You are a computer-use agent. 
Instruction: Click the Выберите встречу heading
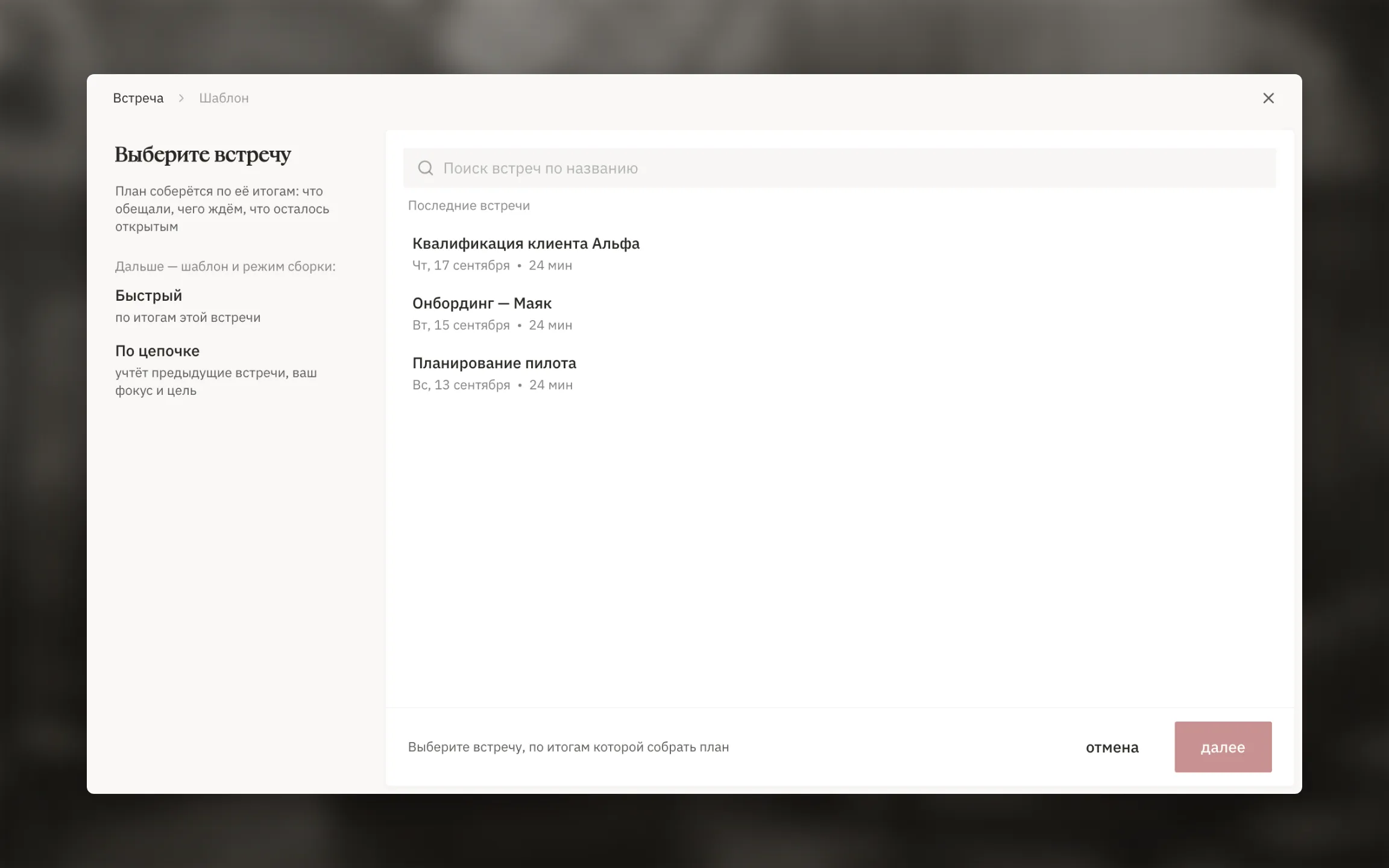[203, 155]
